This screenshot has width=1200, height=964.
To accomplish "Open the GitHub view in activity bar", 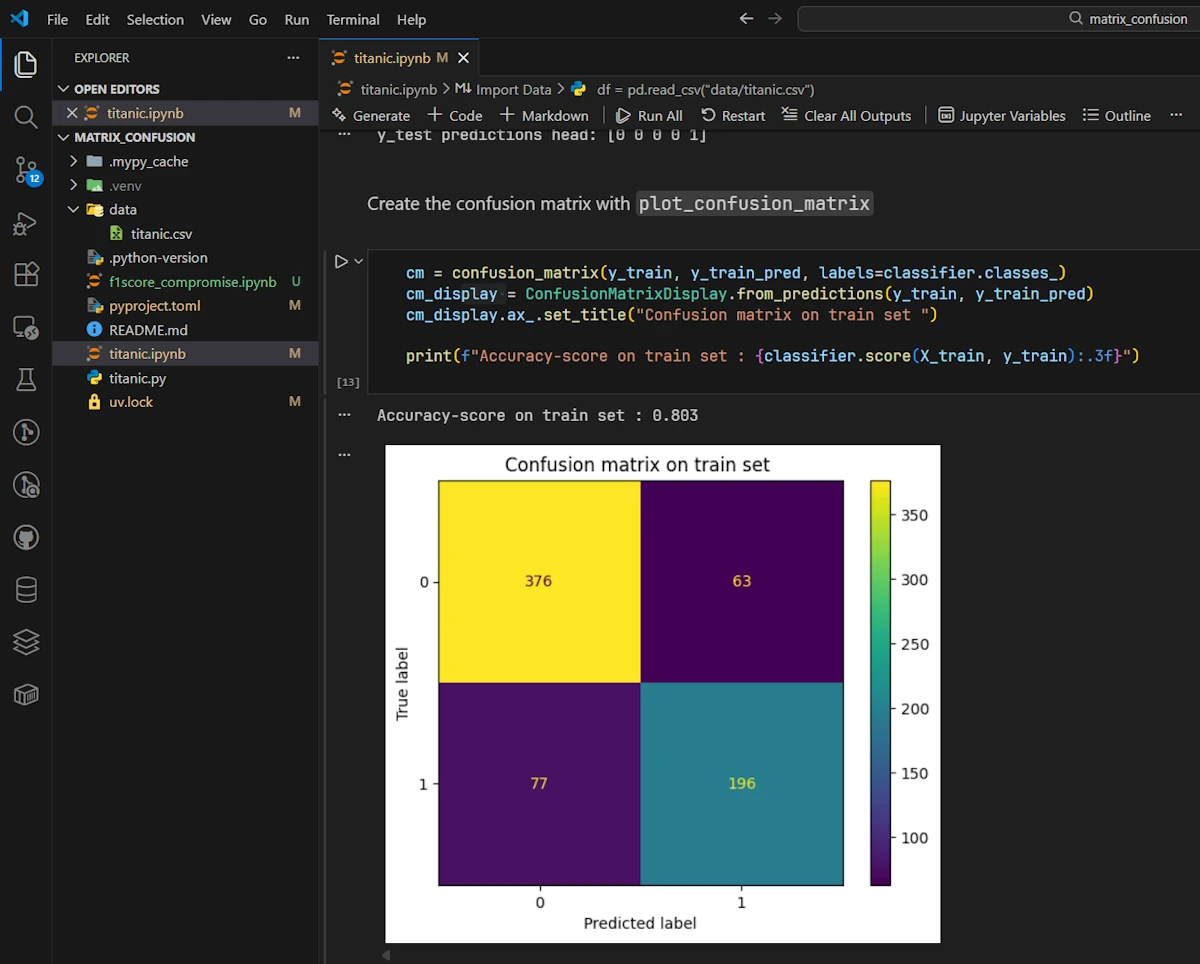I will click(x=26, y=538).
